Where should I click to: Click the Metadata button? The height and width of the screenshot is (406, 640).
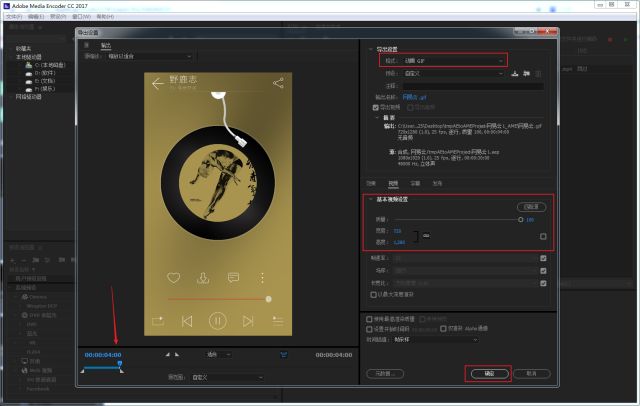coord(385,373)
